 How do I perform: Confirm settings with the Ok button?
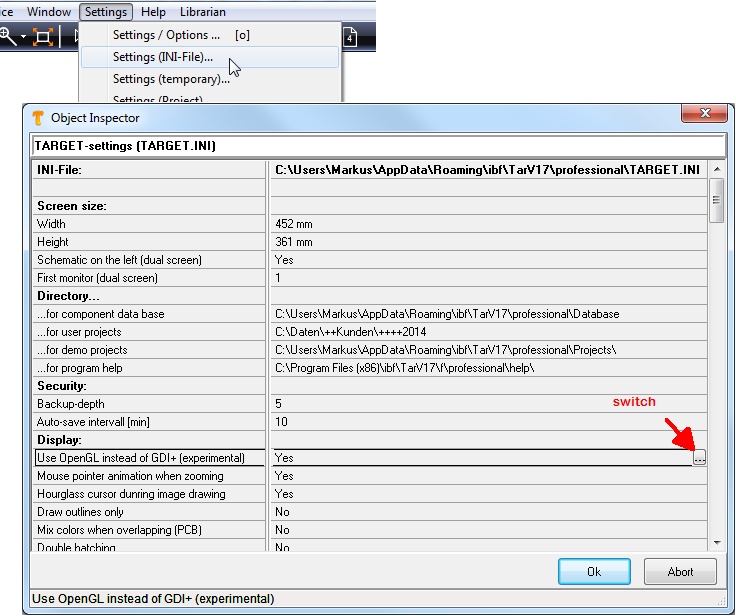tap(594, 572)
